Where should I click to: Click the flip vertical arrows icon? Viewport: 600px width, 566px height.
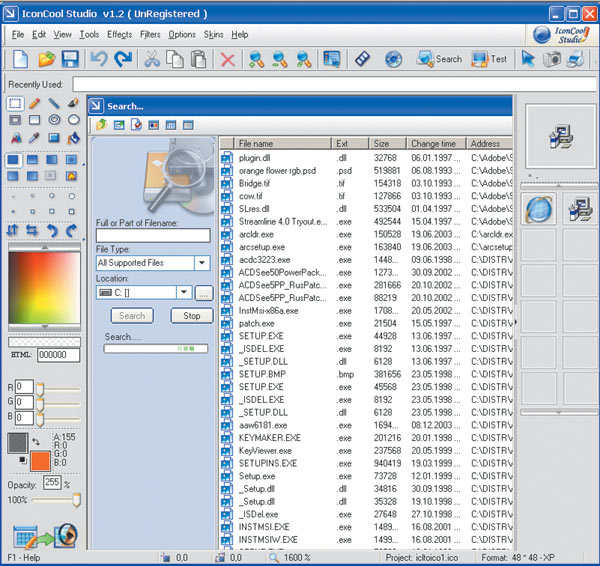click(x=13, y=230)
